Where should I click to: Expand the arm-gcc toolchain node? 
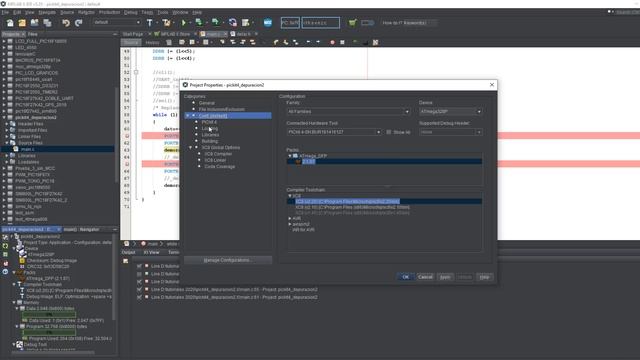coord(290,224)
